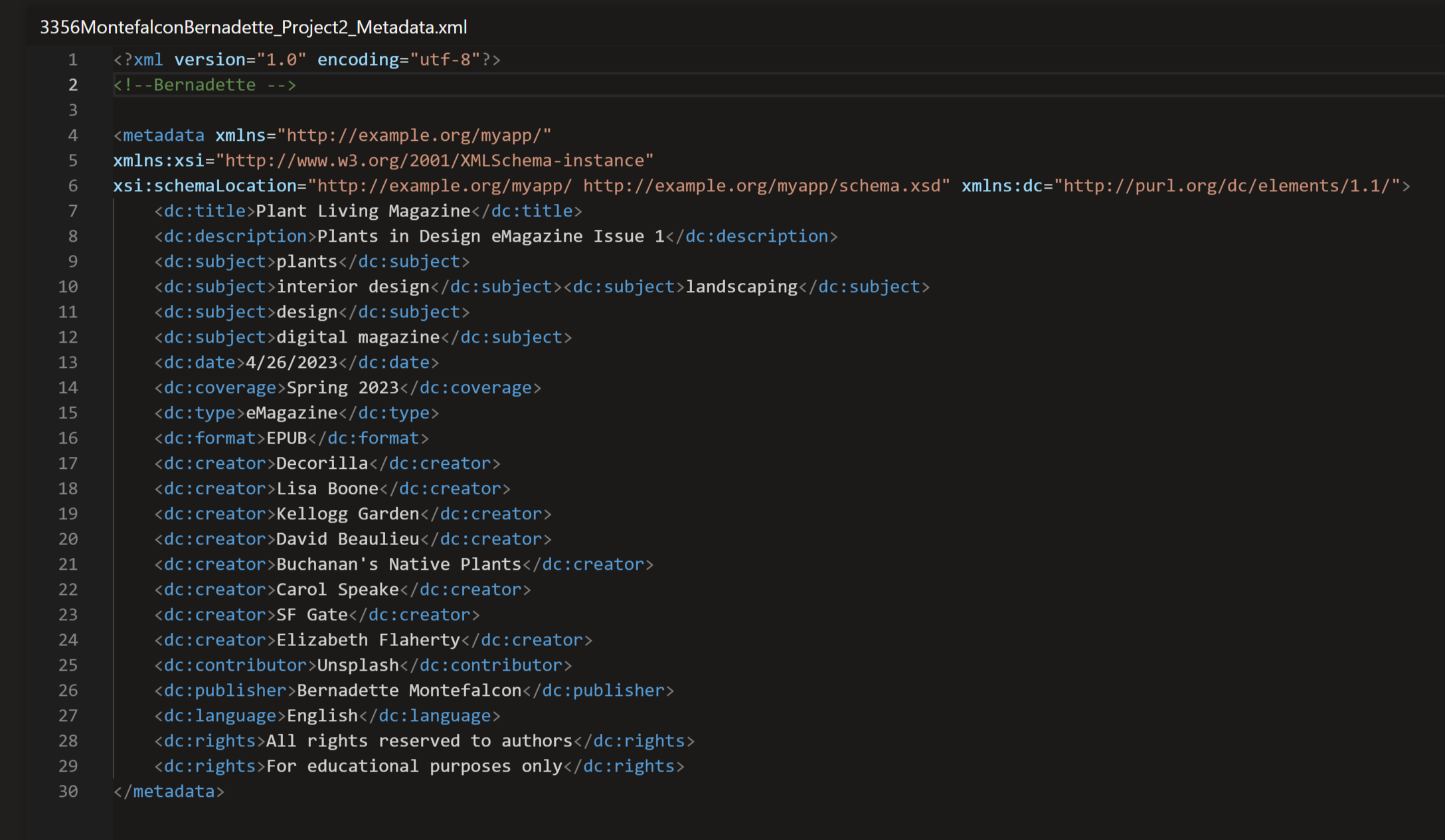The width and height of the screenshot is (1445, 840).
Task: Click the closing /metadata tag
Action: (169, 792)
